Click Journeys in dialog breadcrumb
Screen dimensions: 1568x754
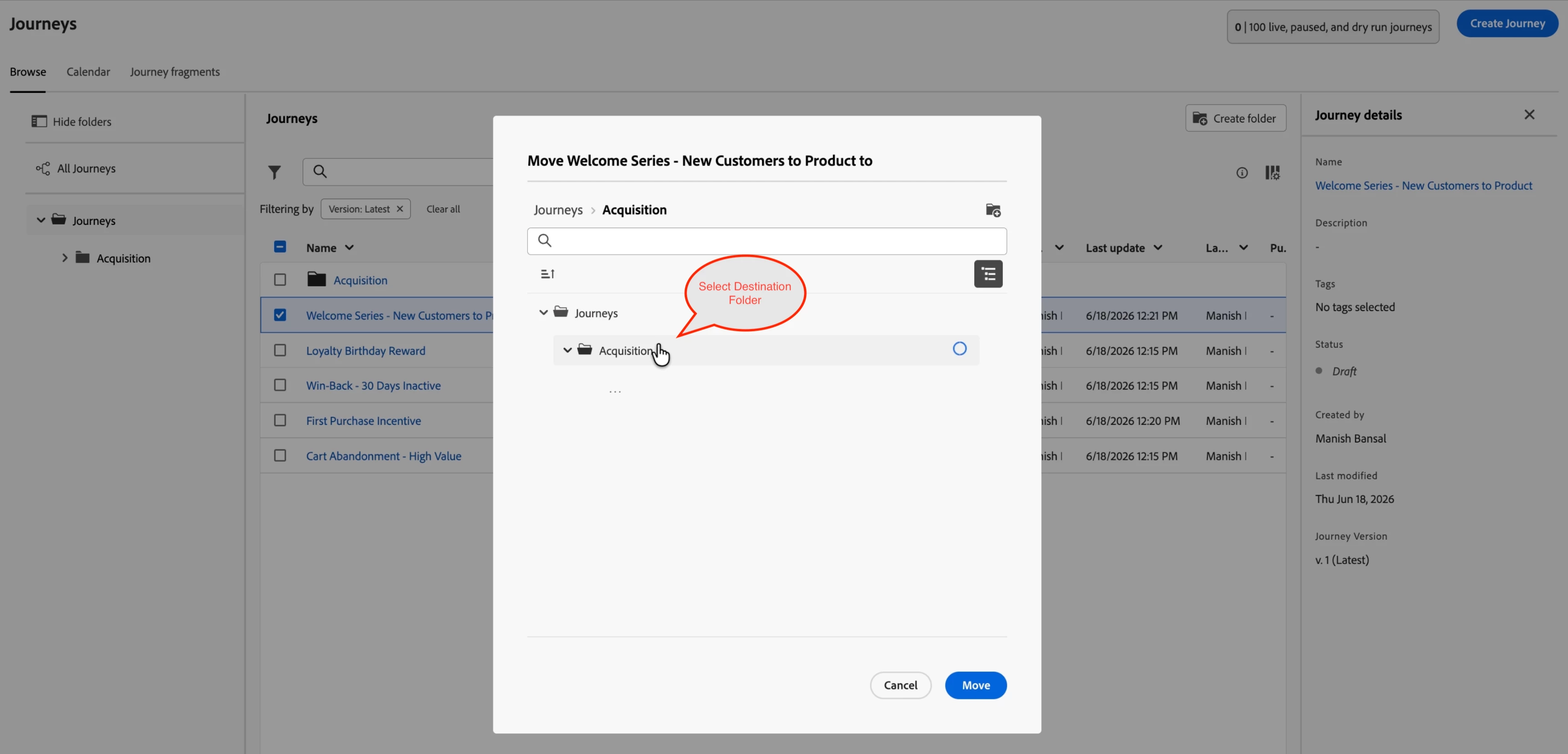tap(558, 210)
